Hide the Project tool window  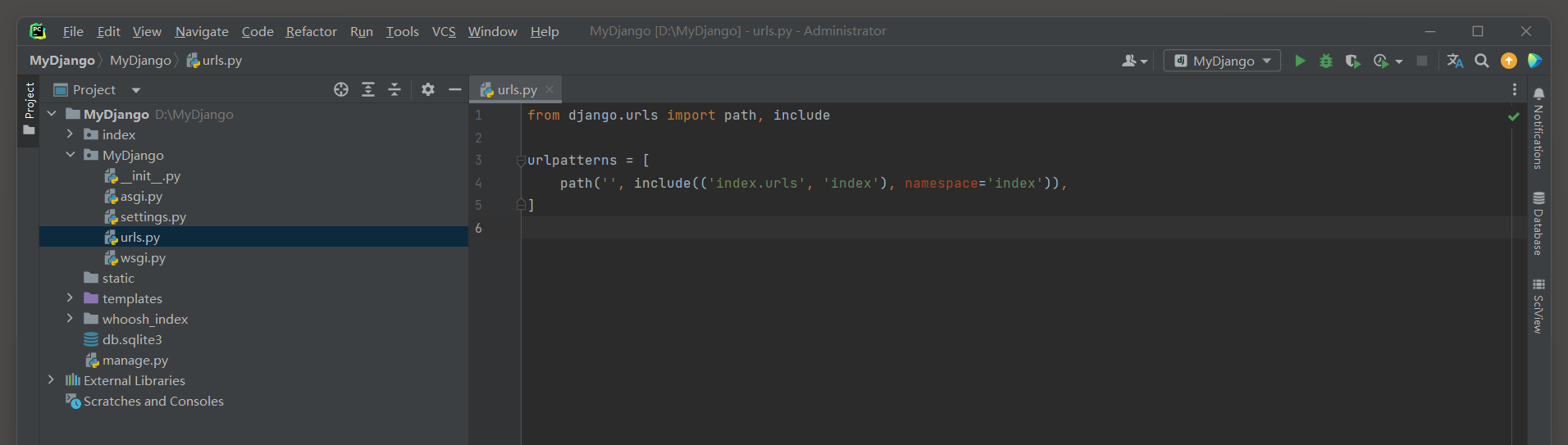[x=455, y=89]
